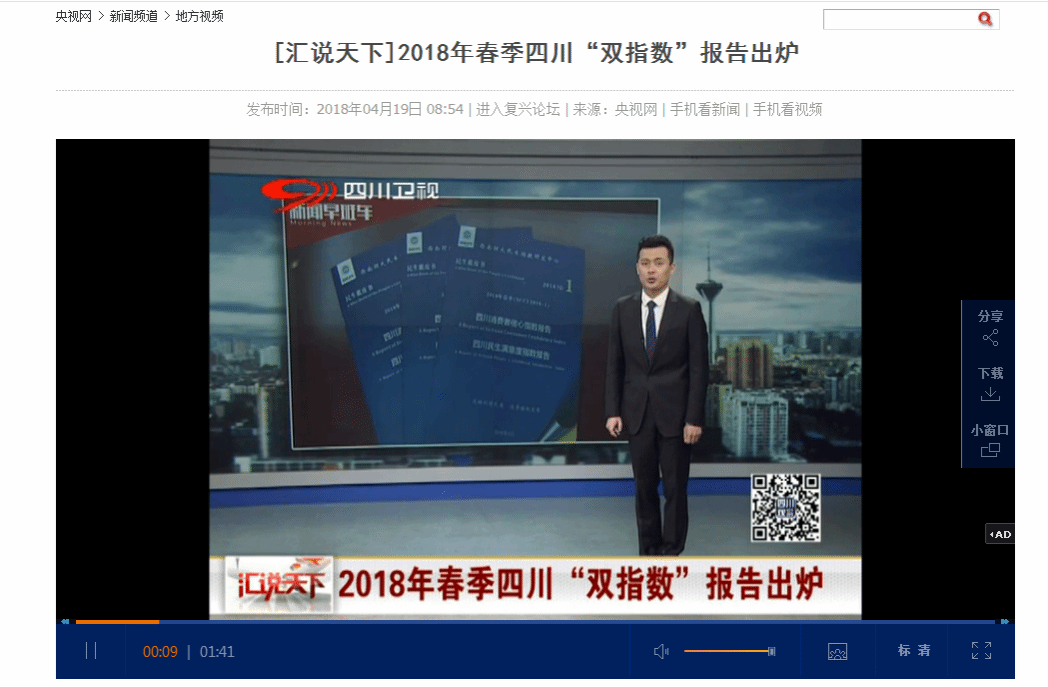Click the QR code in the video
Image resolution: width=1048 pixels, height=687 pixels.
coord(786,508)
